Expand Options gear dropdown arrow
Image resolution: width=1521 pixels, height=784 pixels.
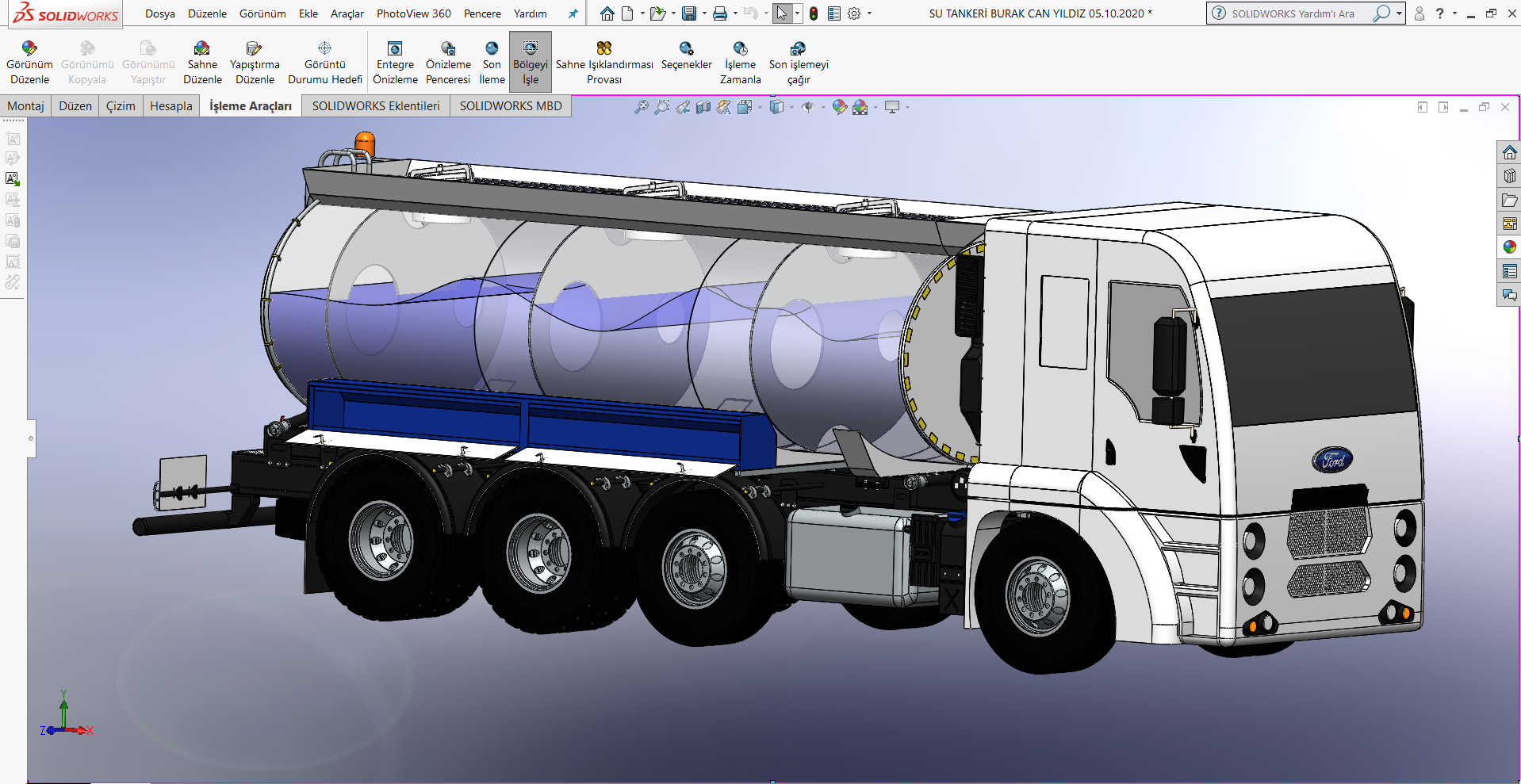(x=869, y=13)
